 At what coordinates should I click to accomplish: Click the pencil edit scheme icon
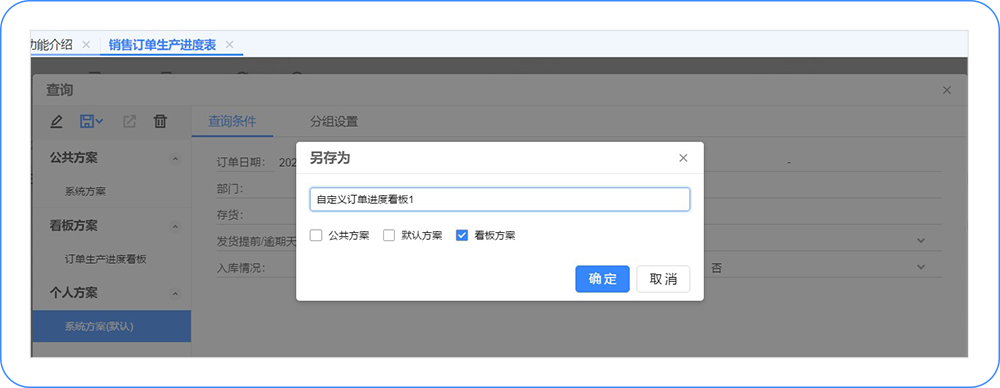(x=56, y=121)
